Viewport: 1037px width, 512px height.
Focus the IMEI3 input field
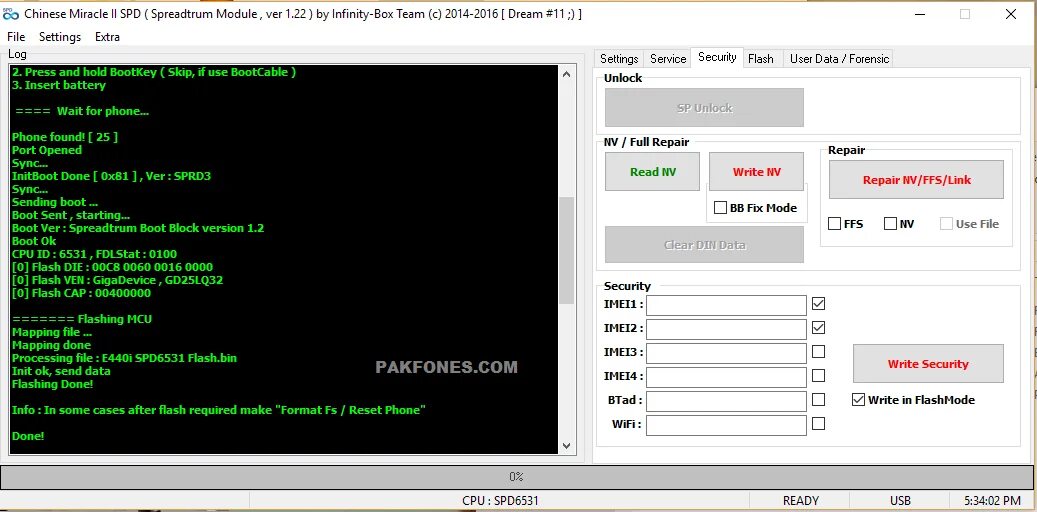coord(726,353)
